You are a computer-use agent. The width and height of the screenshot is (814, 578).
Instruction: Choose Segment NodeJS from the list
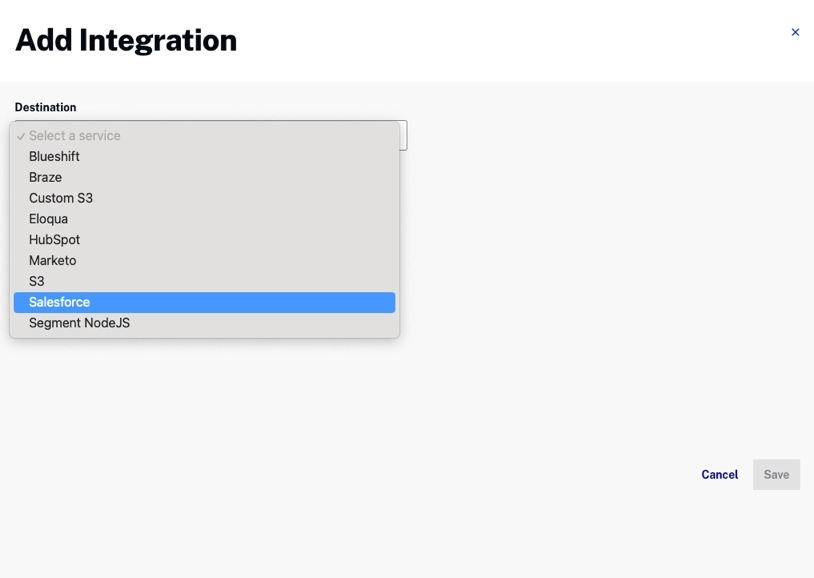coord(79,323)
